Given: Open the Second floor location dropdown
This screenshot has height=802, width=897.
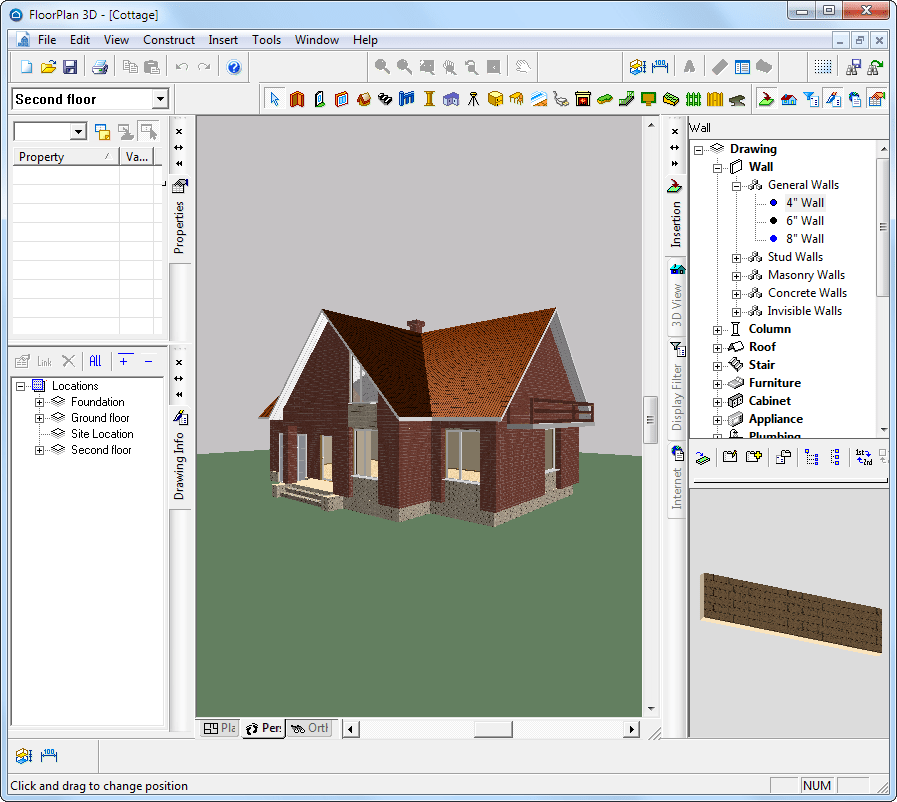Looking at the screenshot, I should [161, 99].
